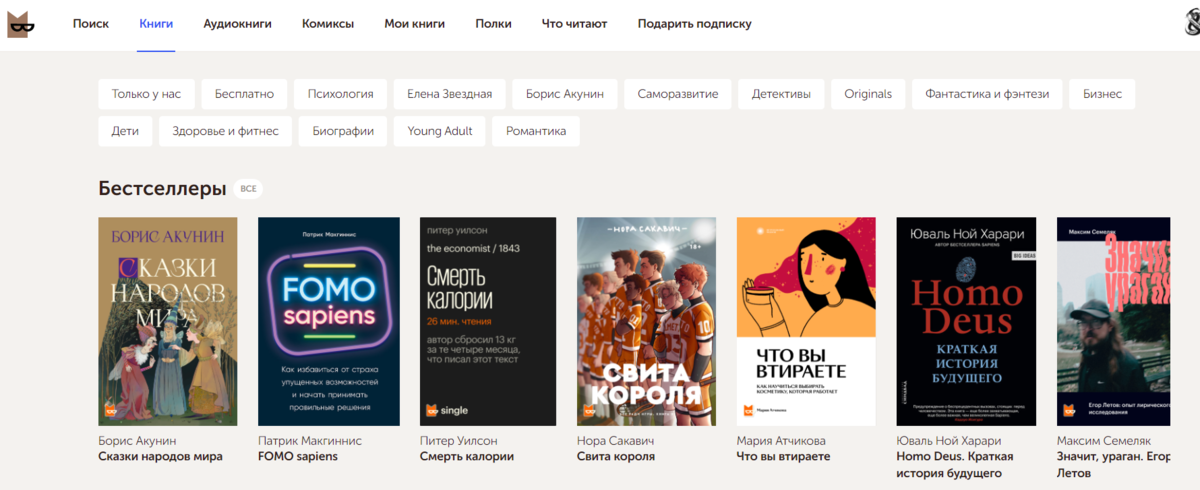Screen dimensions: 1200x490
Task: Open Здоровье и фитнес category
Action: point(226,131)
